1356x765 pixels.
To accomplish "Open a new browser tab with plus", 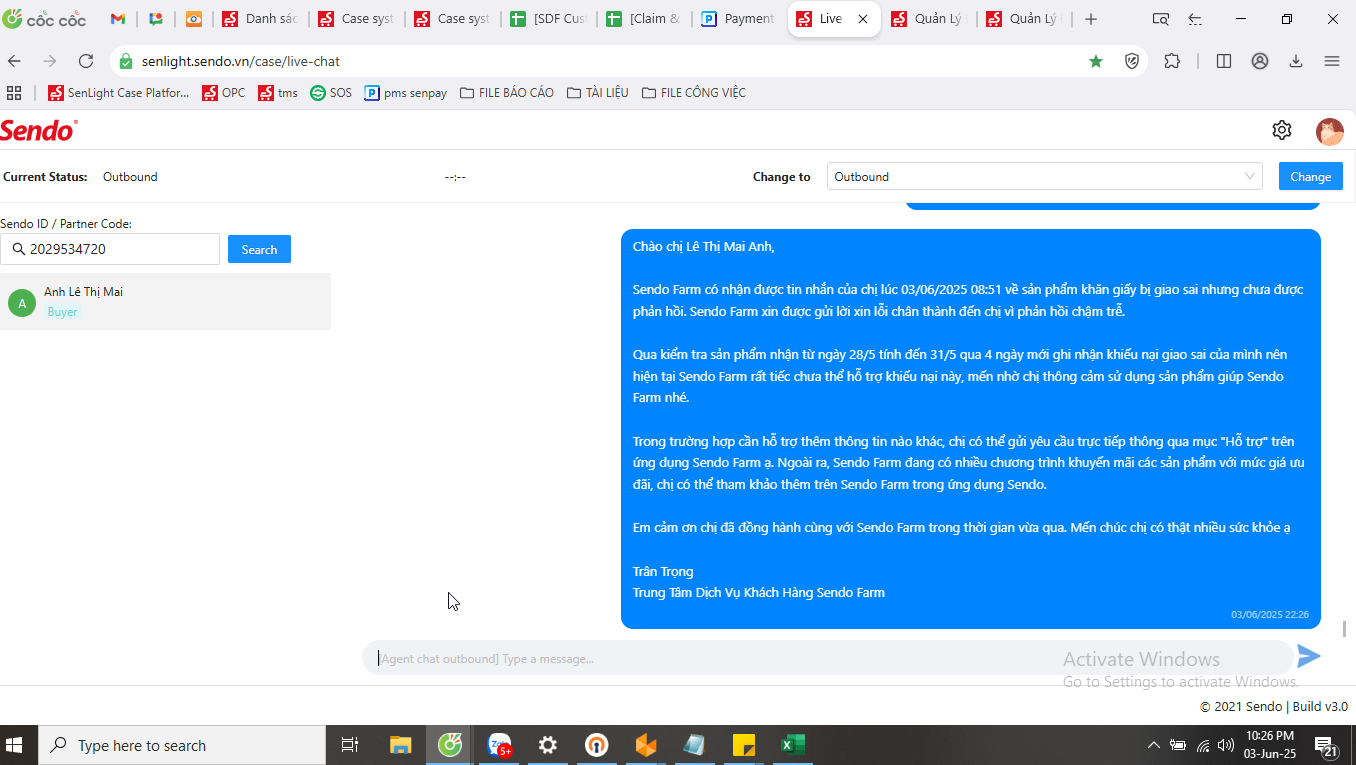I will coord(1091,19).
